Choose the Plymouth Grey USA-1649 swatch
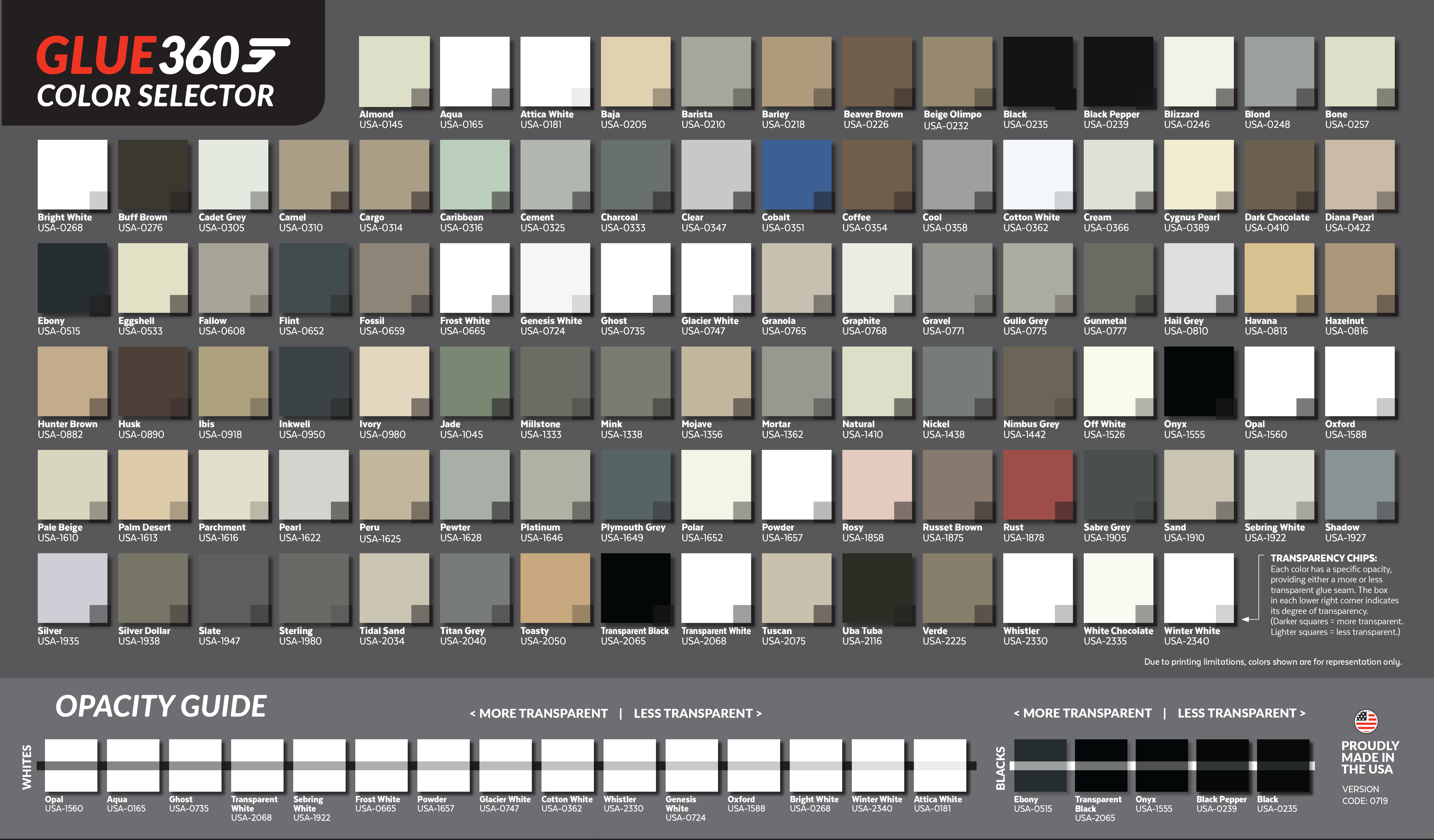This screenshot has height=840, width=1434. coord(636,485)
